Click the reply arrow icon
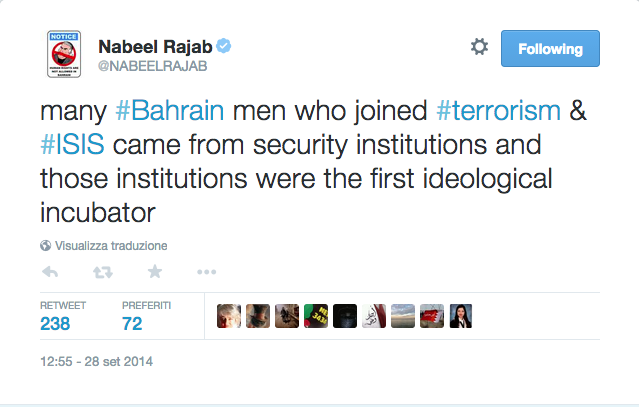Screen dimensions: 639x407 [50, 271]
